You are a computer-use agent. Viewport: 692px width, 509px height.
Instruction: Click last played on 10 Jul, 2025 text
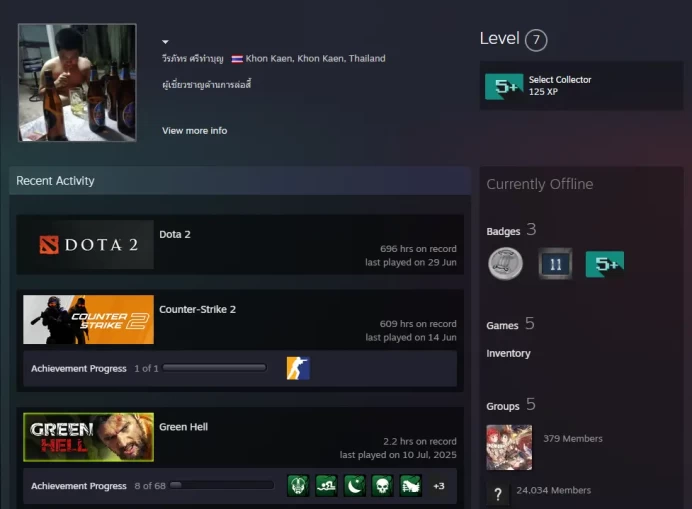[x=398, y=455]
